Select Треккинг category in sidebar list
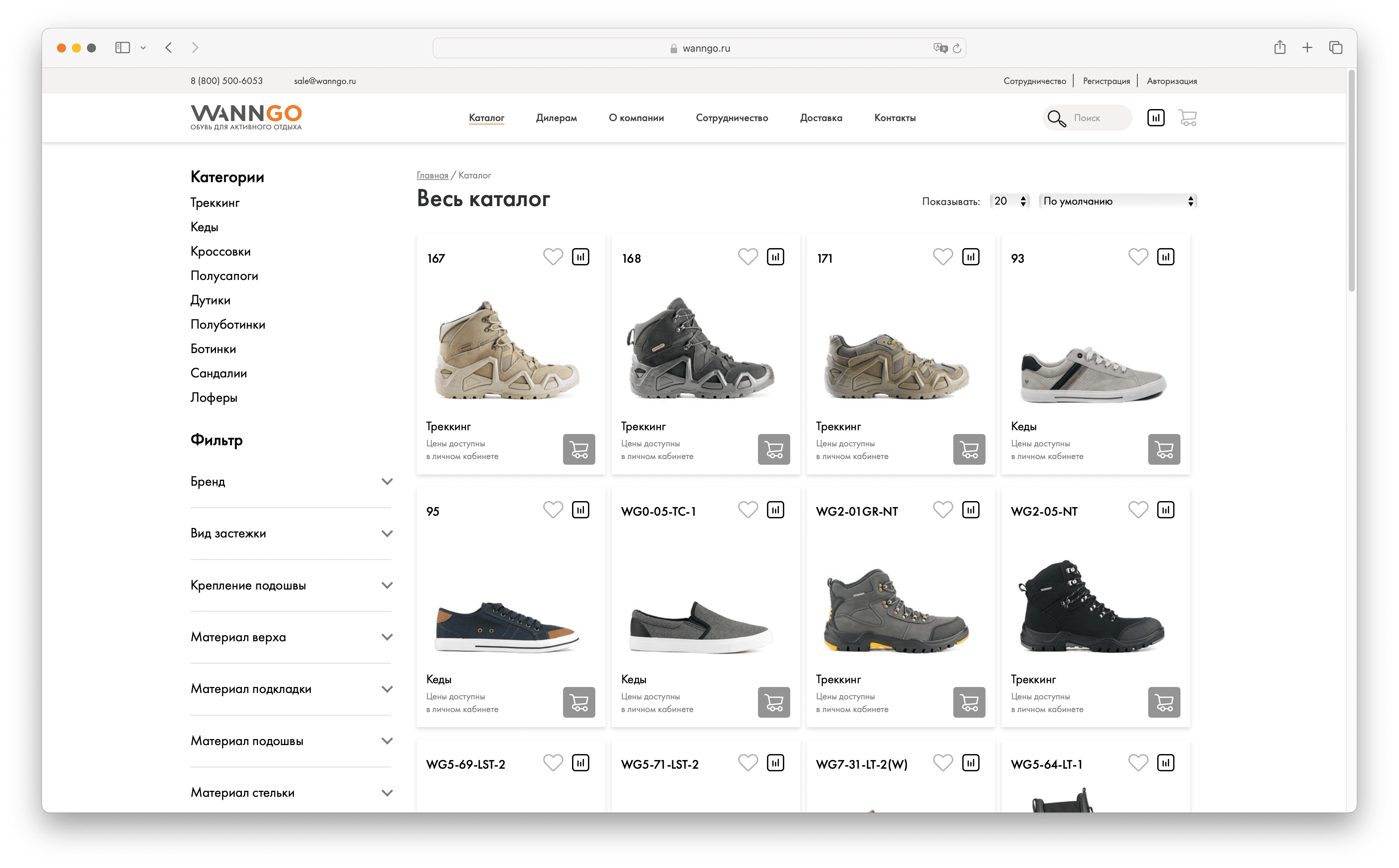Image resolution: width=1399 pixels, height=868 pixels. (x=215, y=203)
